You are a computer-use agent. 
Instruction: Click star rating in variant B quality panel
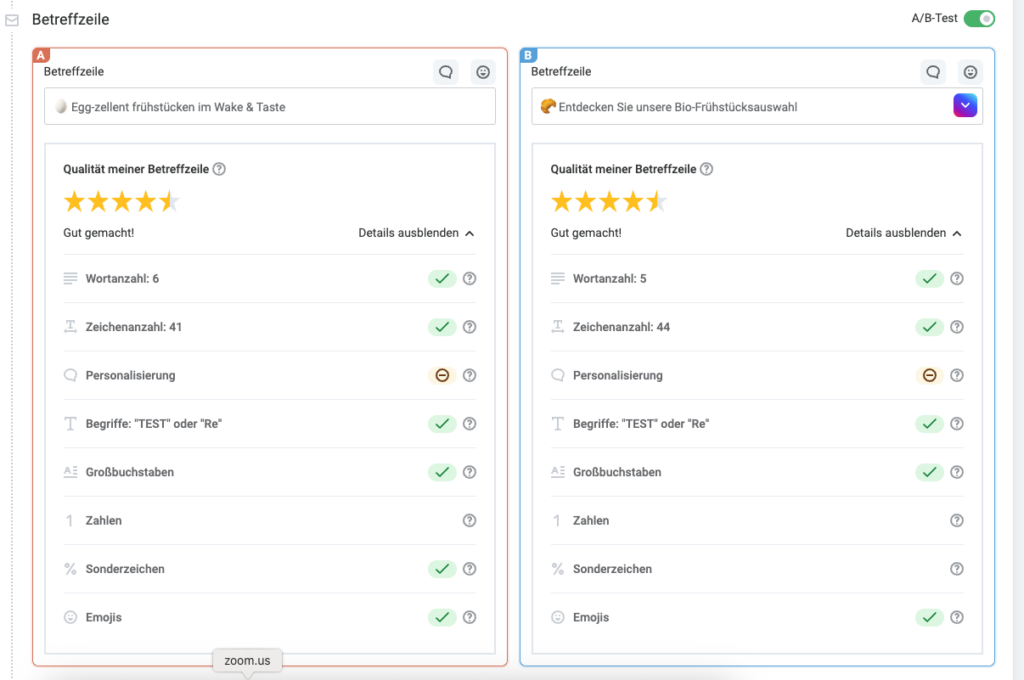[x=608, y=203]
